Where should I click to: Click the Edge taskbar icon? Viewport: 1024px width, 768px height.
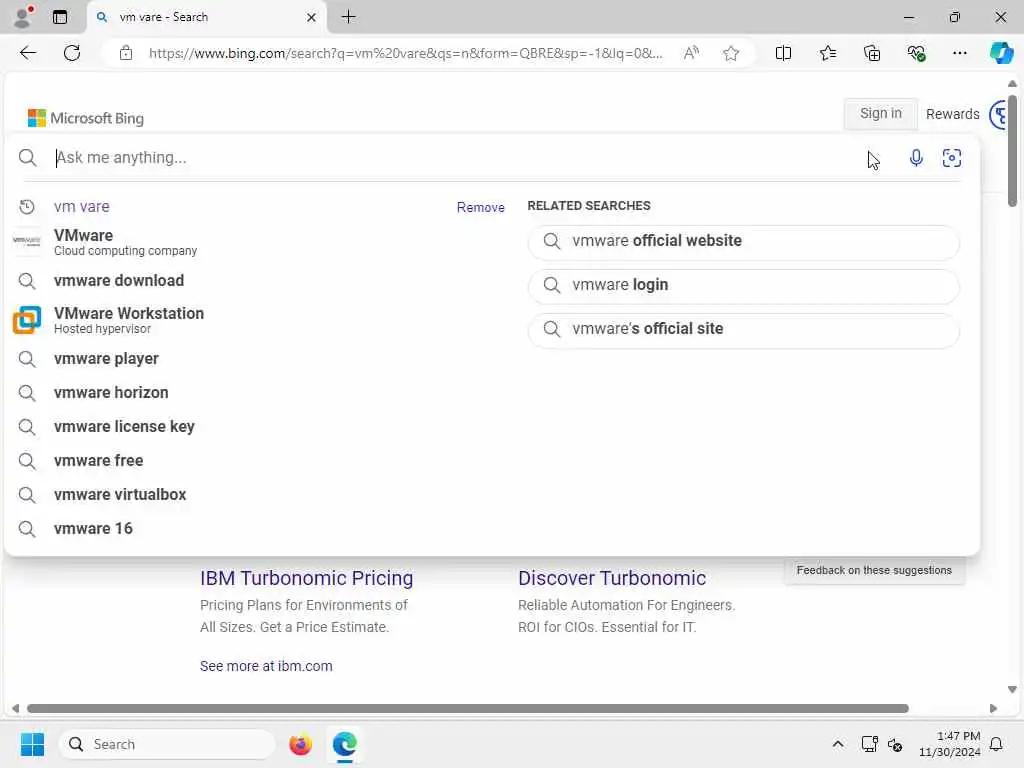pyautogui.click(x=344, y=744)
